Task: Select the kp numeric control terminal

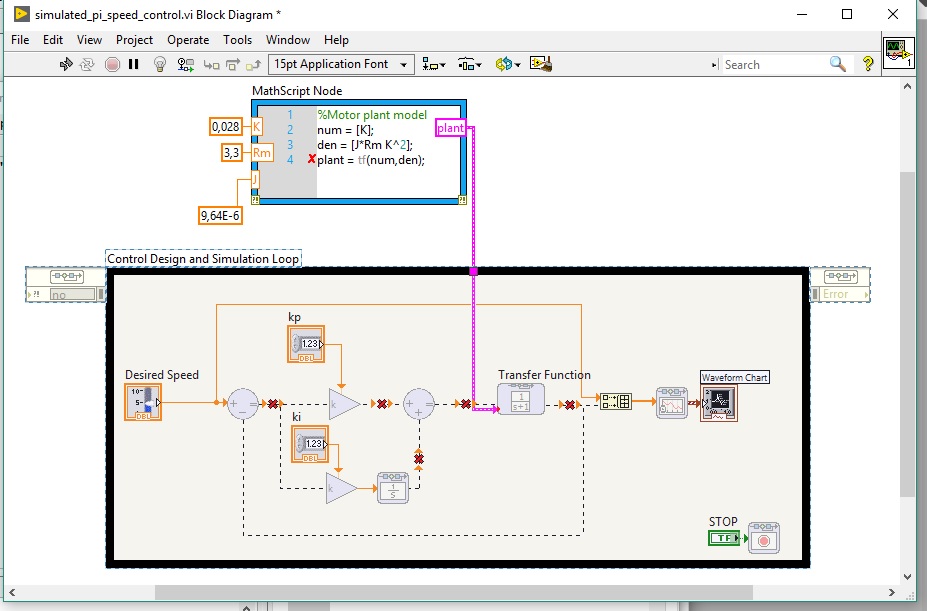Action: pos(306,344)
